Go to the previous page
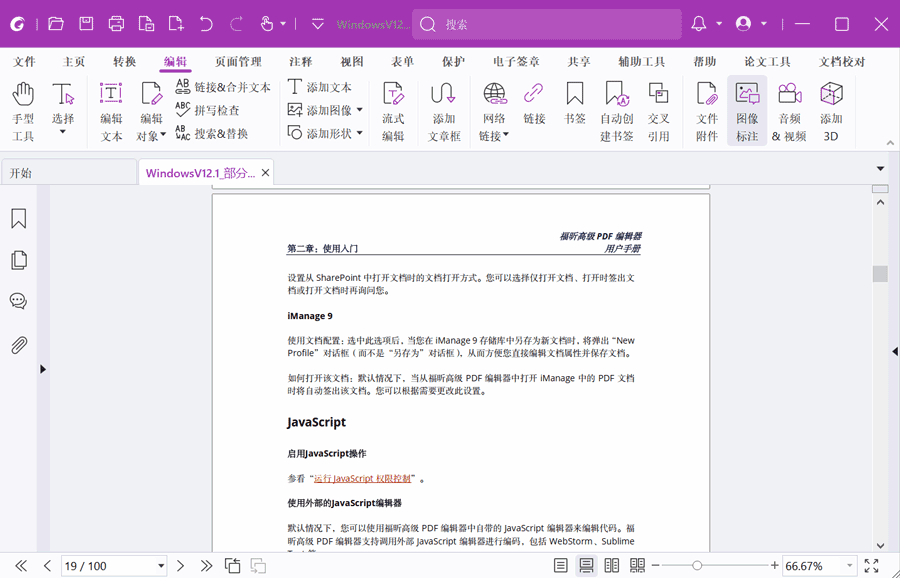The width and height of the screenshot is (900, 578). pyautogui.click(x=48, y=566)
